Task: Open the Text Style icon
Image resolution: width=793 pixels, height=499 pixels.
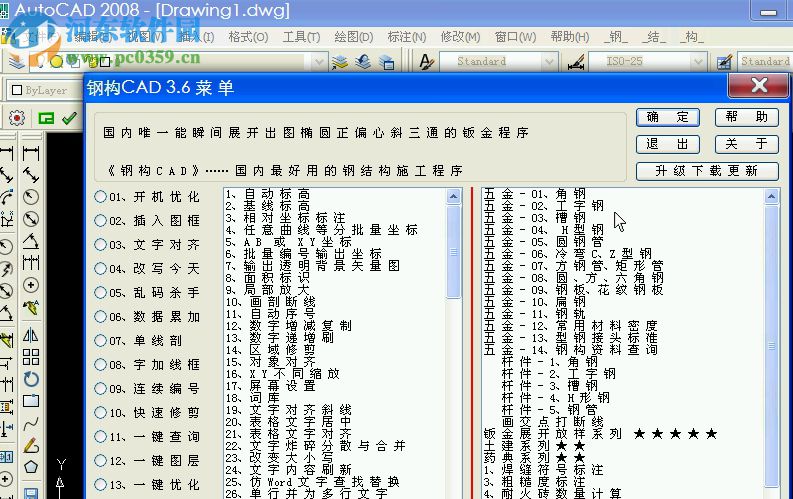Action: coord(426,62)
